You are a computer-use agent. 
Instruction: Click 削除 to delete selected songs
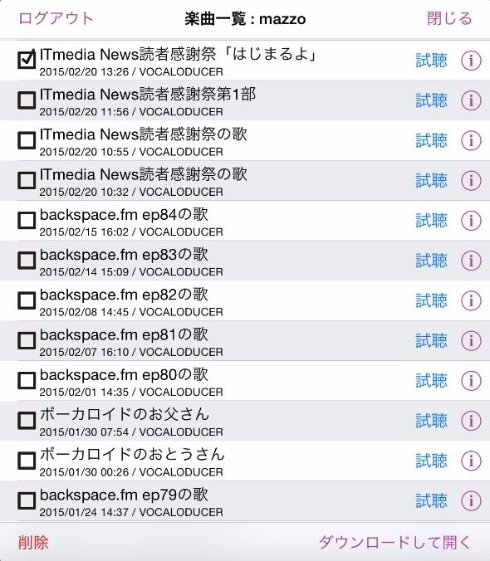pos(33,542)
